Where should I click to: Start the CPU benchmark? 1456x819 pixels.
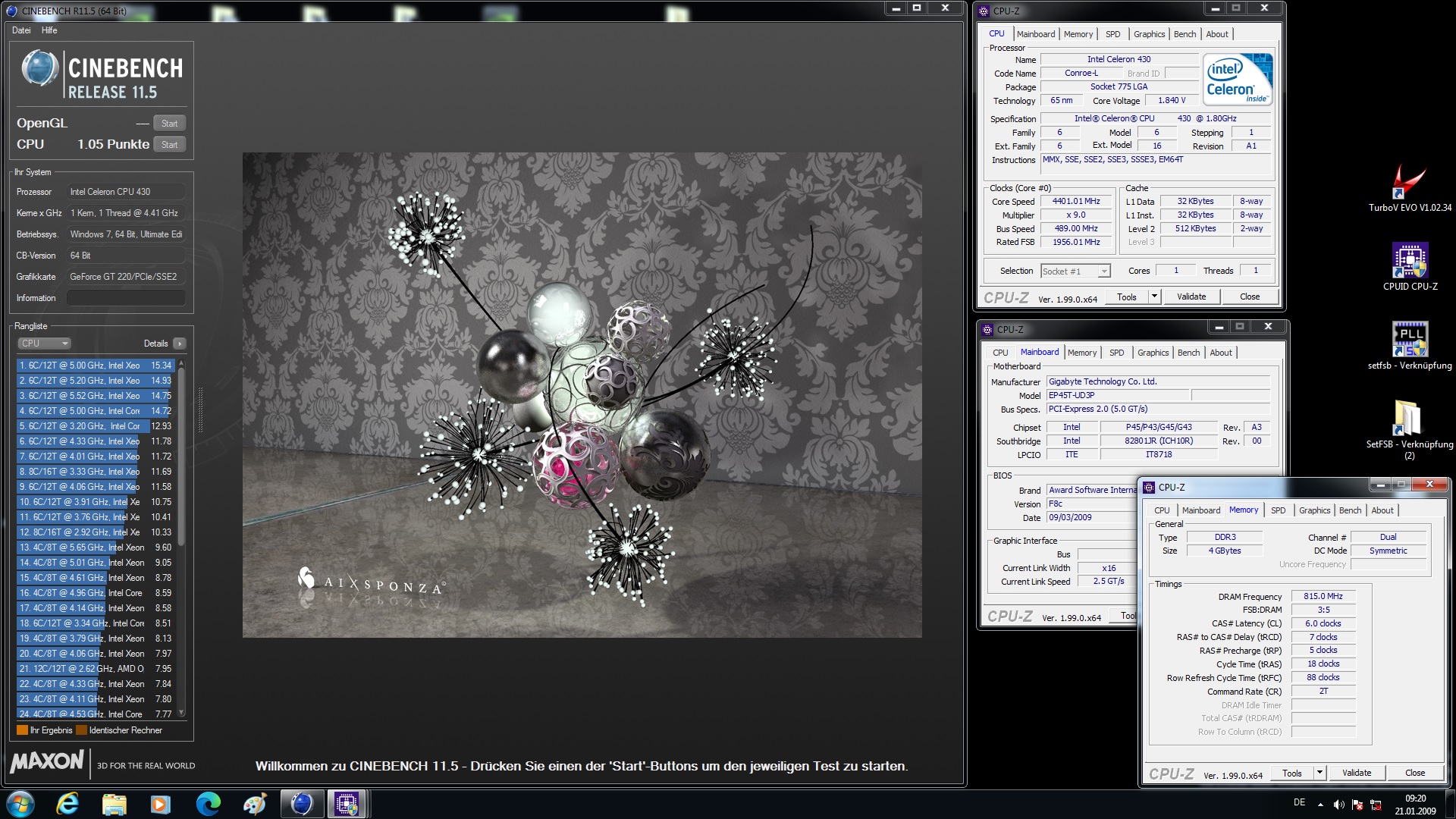170,145
